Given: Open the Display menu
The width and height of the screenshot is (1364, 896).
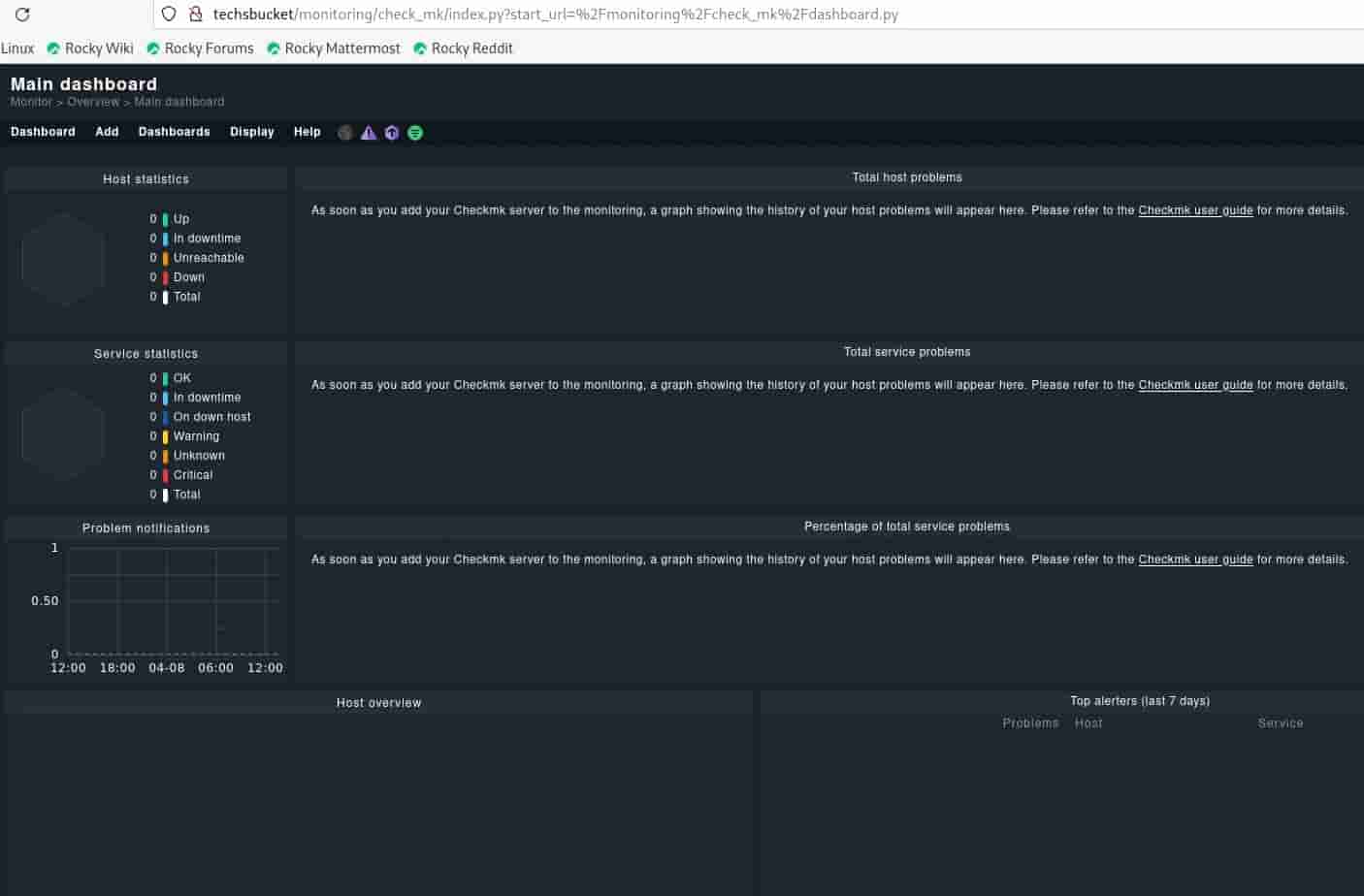Looking at the screenshot, I should point(251,132).
